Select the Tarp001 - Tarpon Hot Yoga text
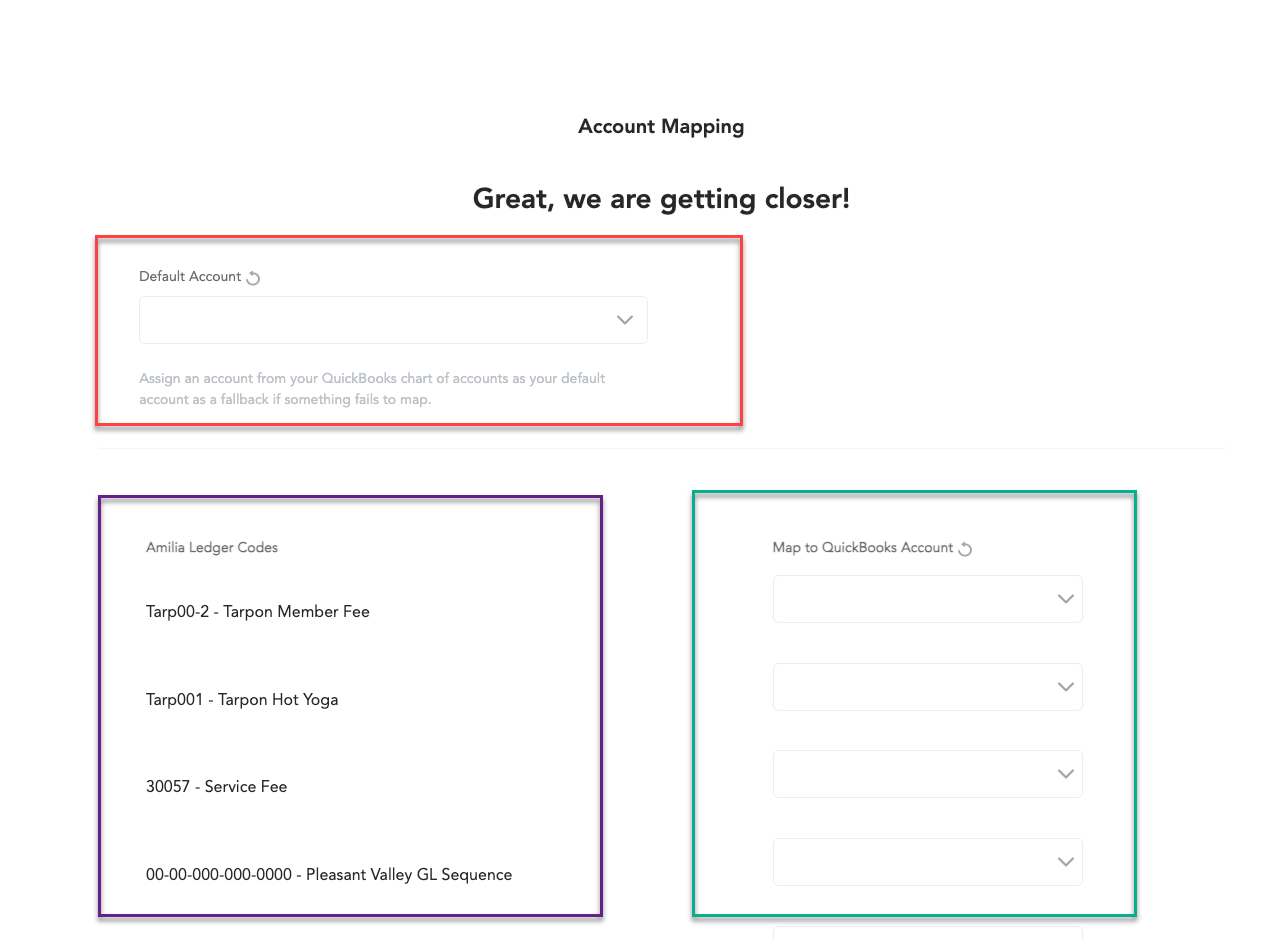 tap(242, 700)
